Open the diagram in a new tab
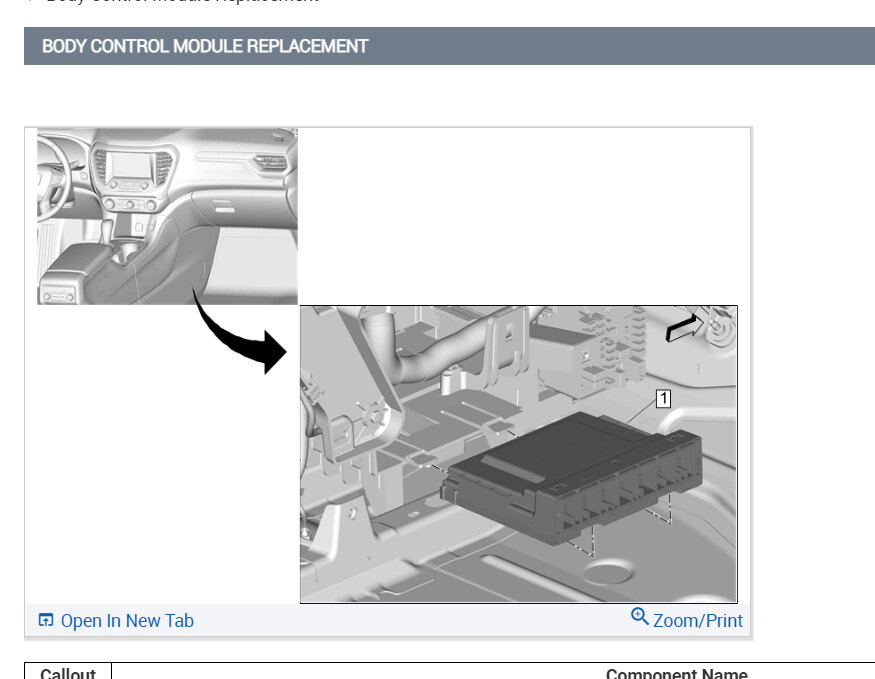Viewport: 875px width, 679px height. click(x=127, y=620)
